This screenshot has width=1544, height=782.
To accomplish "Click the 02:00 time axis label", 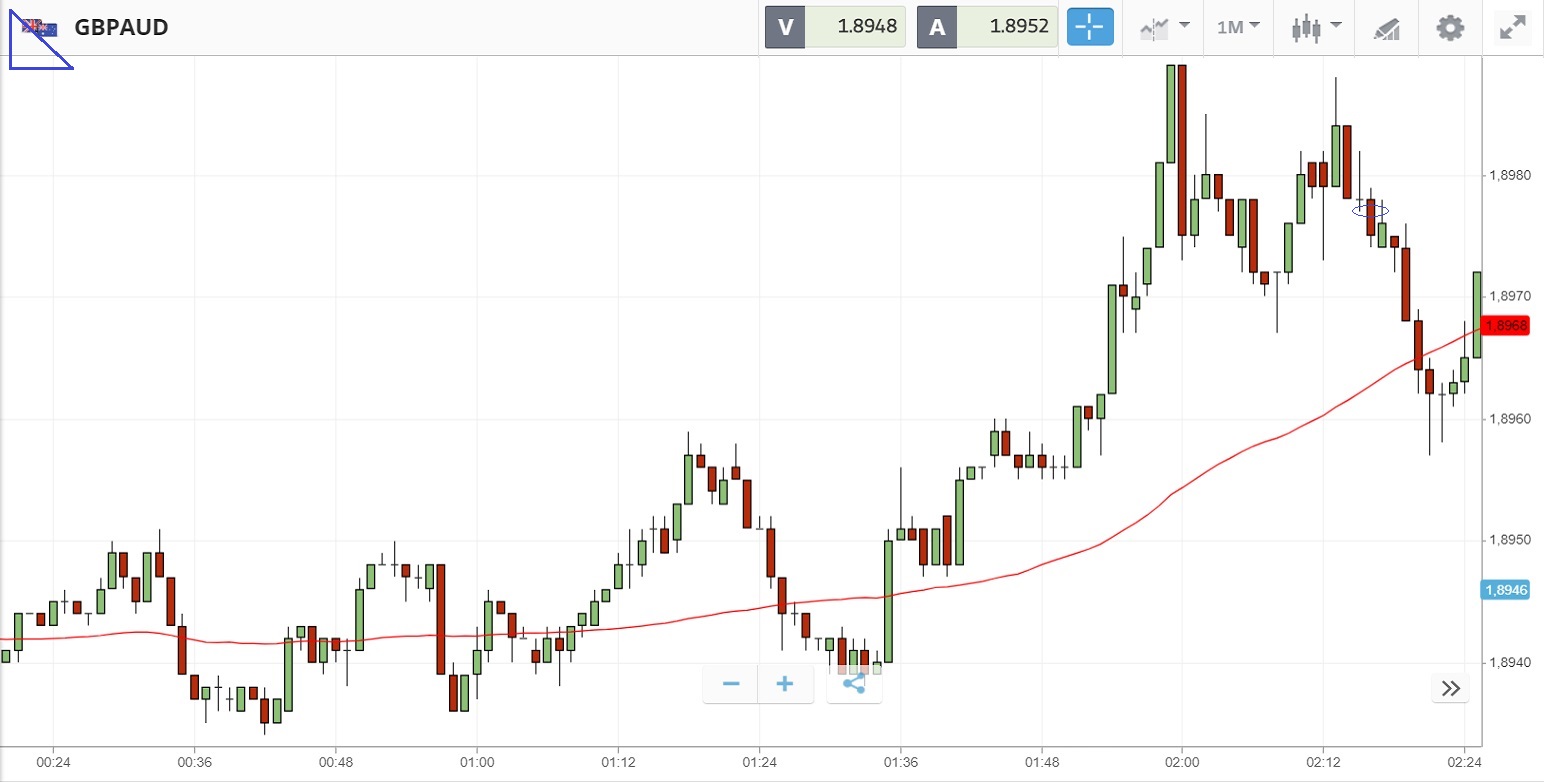I will point(1182,763).
